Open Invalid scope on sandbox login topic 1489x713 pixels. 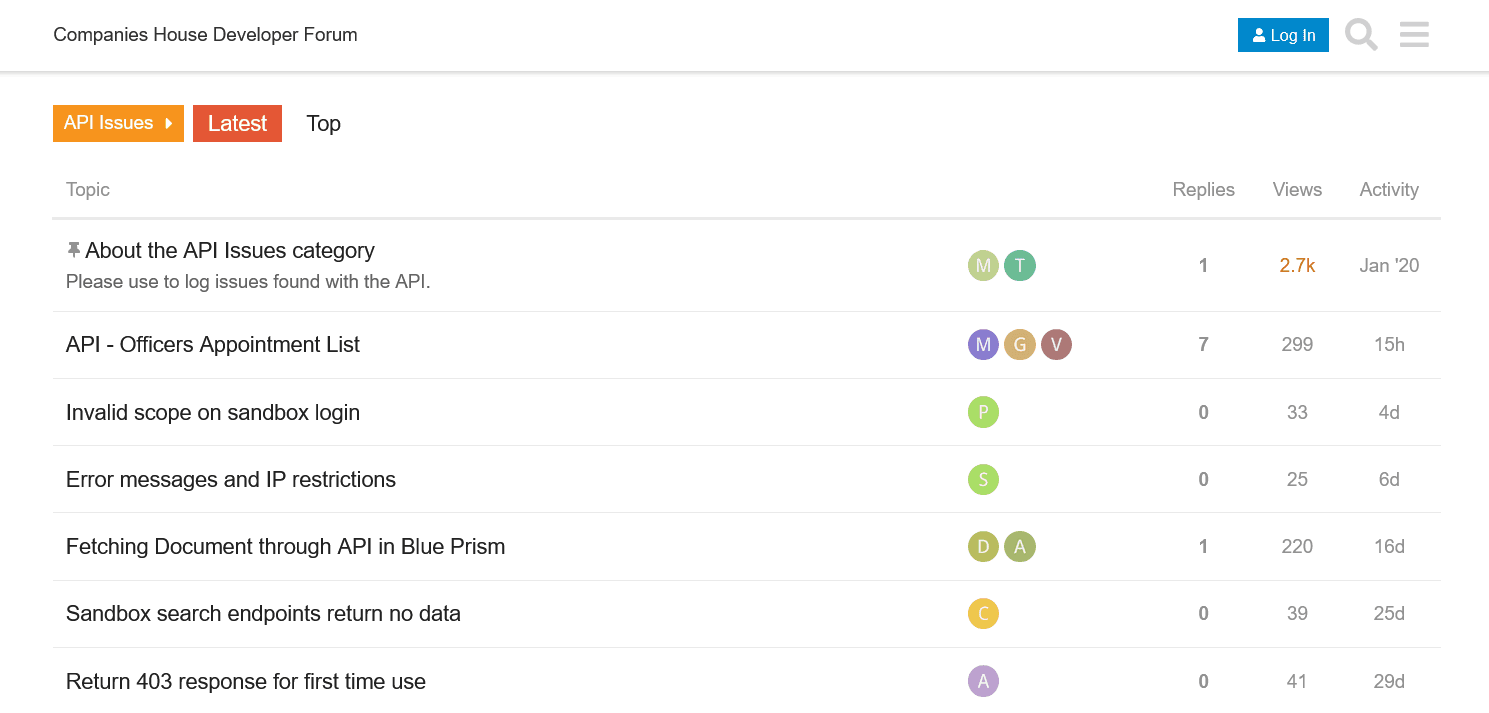coord(213,412)
